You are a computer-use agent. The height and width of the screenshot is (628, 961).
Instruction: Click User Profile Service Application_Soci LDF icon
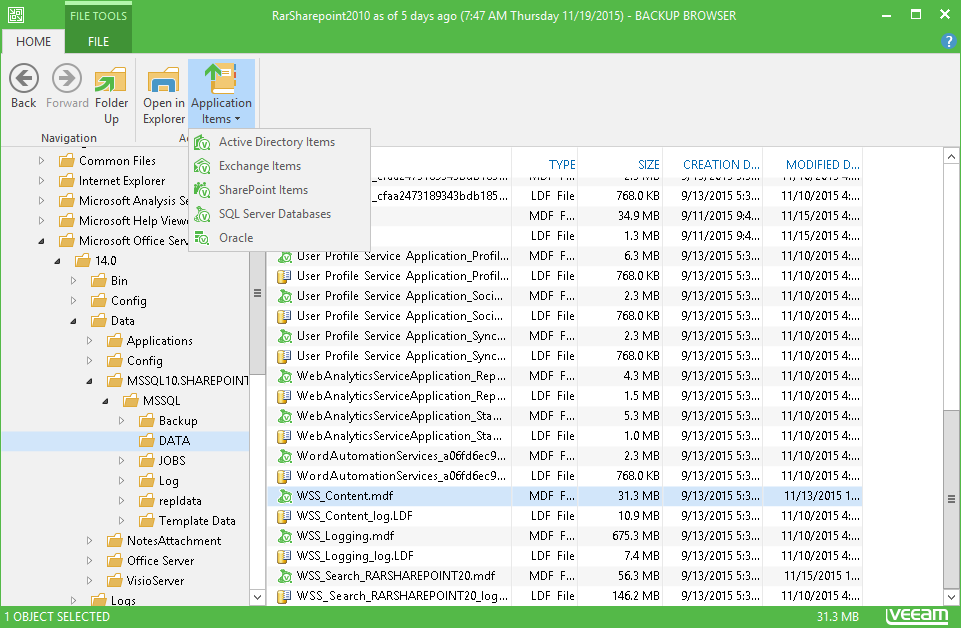click(284, 316)
